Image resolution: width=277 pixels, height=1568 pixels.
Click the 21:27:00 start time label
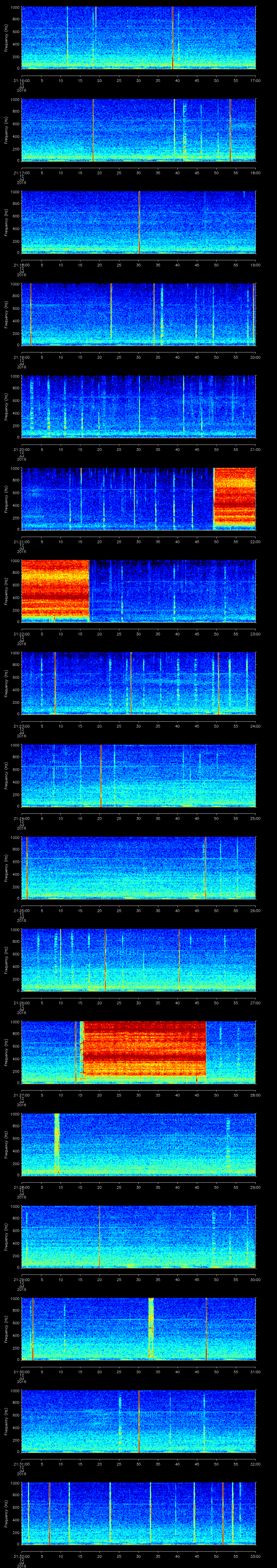click(x=21, y=1095)
